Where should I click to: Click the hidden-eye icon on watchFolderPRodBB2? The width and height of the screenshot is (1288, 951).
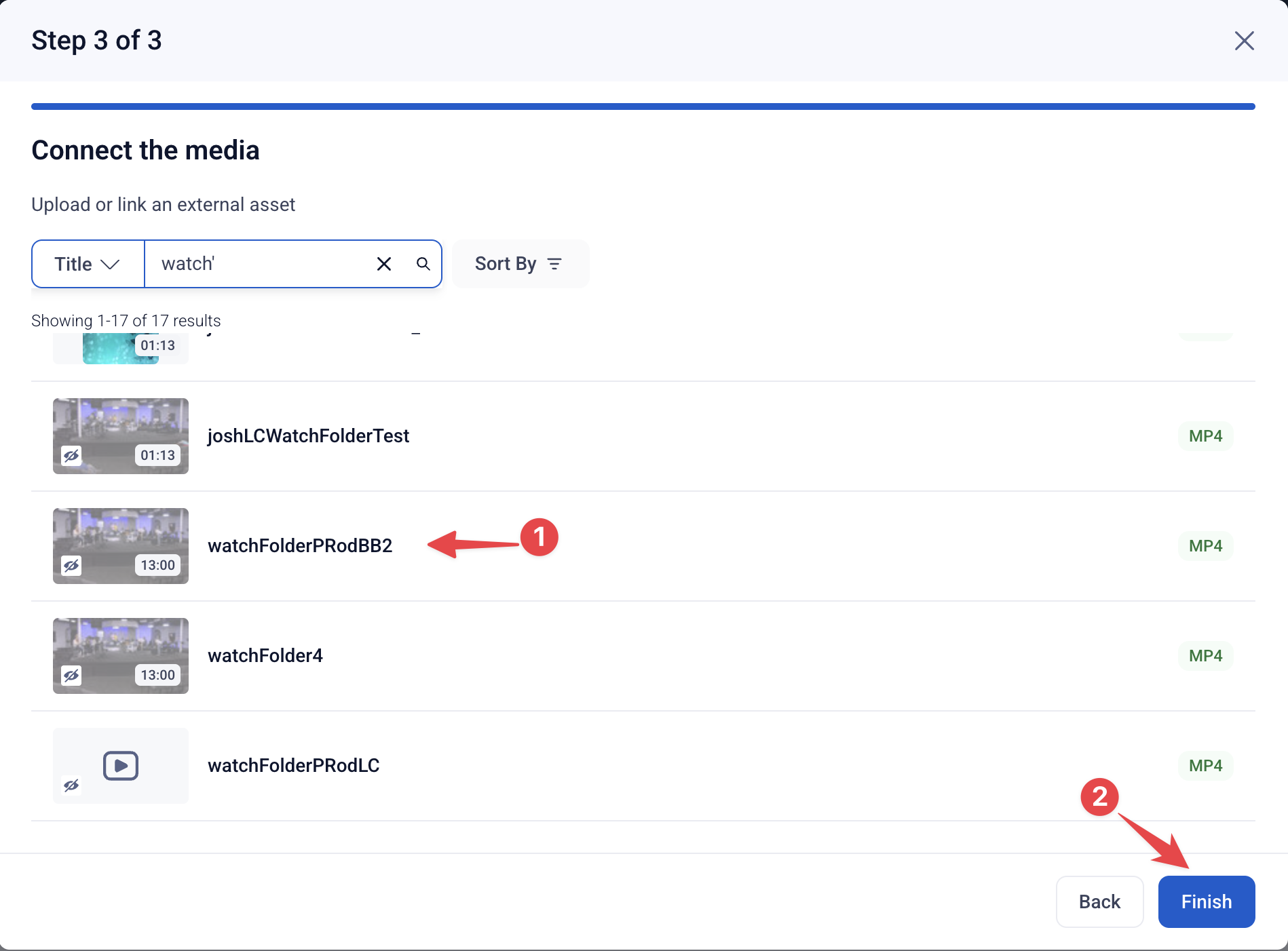click(71, 565)
